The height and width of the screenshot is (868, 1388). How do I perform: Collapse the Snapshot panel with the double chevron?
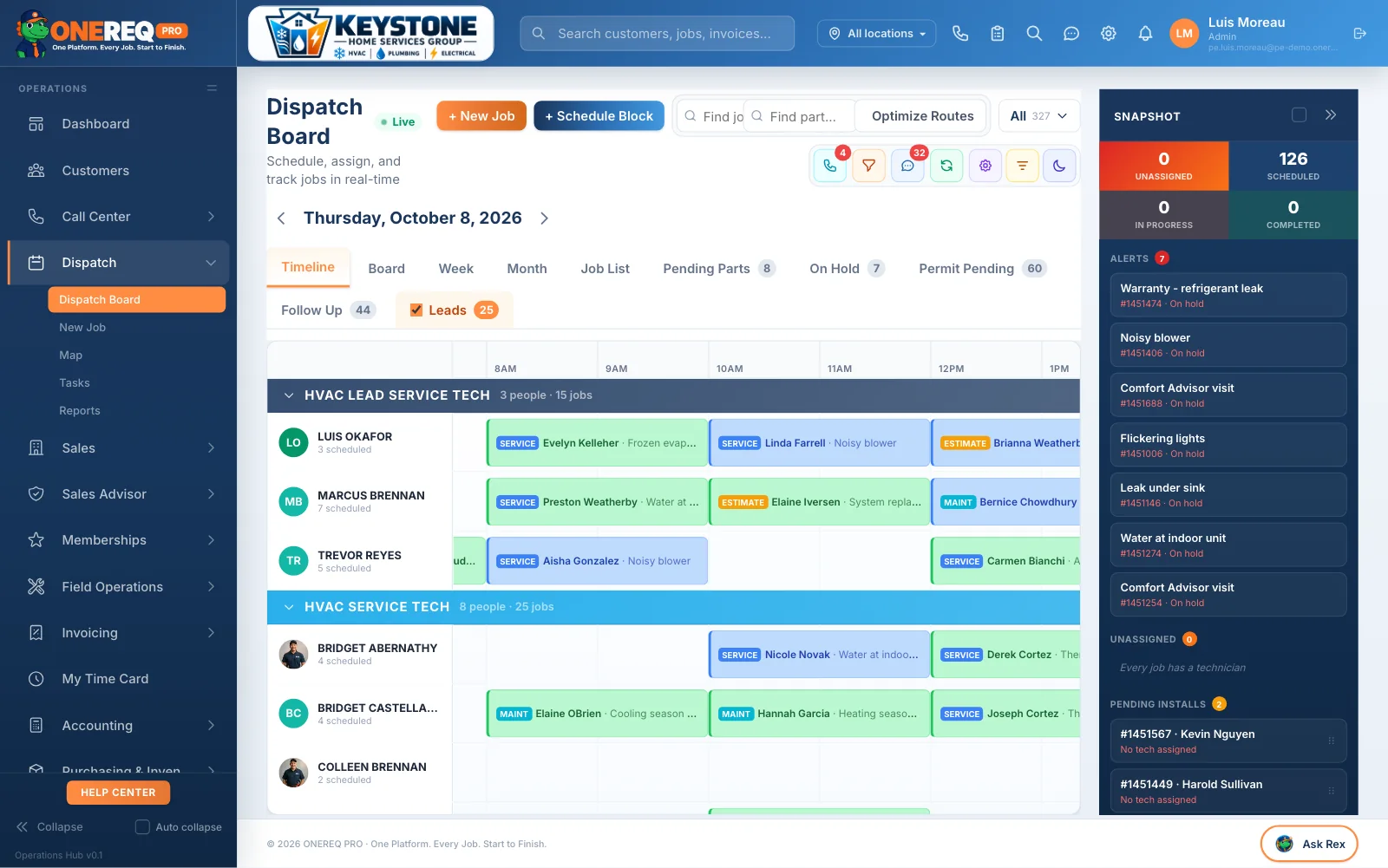coord(1331,114)
